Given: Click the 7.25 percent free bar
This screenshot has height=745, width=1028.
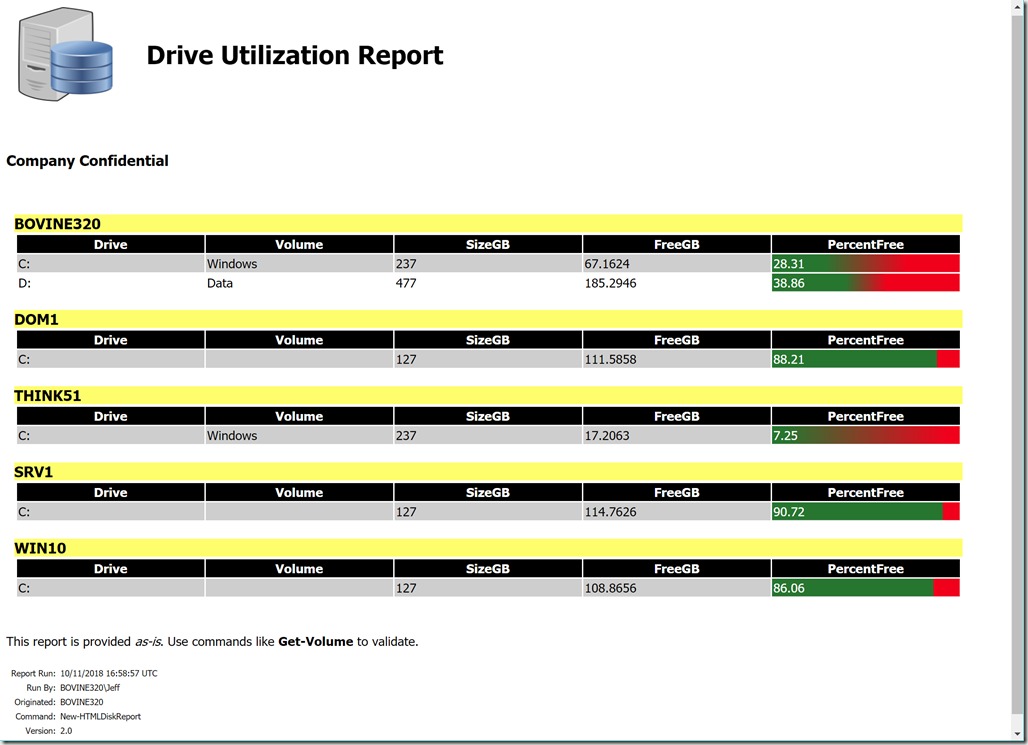Looking at the screenshot, I should point(865,435).
